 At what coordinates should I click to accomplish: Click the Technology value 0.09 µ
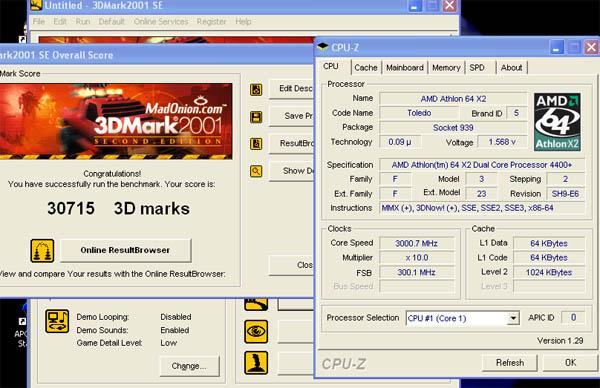click(x=400, y=142)
